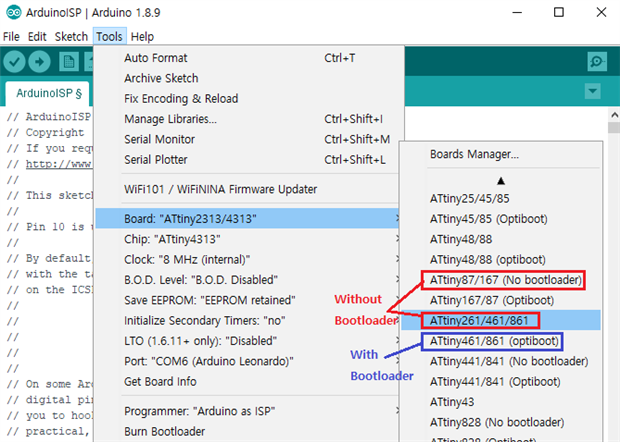Select board ATtiny25/45/85
620x442 pixels.
(501, 198)
